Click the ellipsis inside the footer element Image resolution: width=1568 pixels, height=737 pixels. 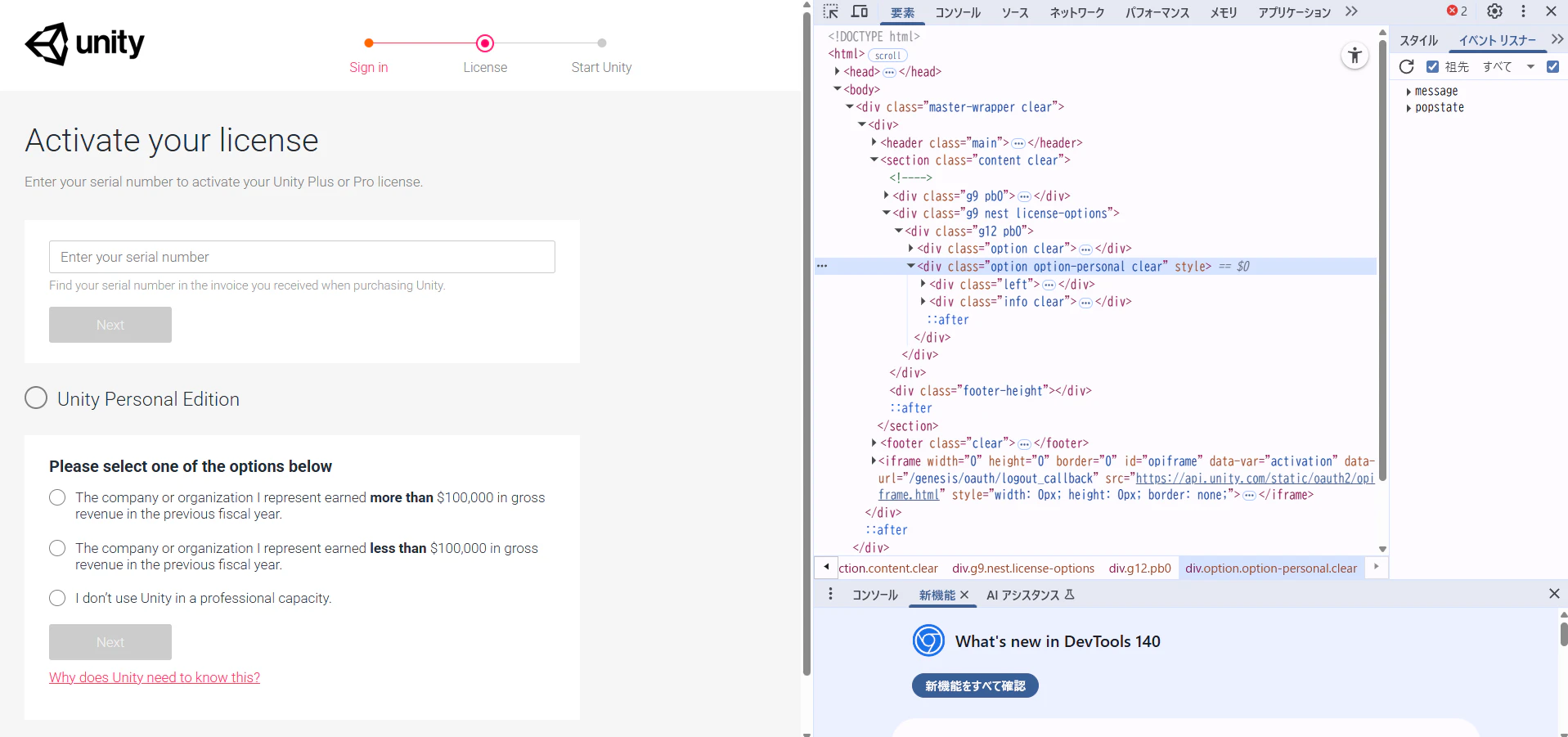point(1024,444)
